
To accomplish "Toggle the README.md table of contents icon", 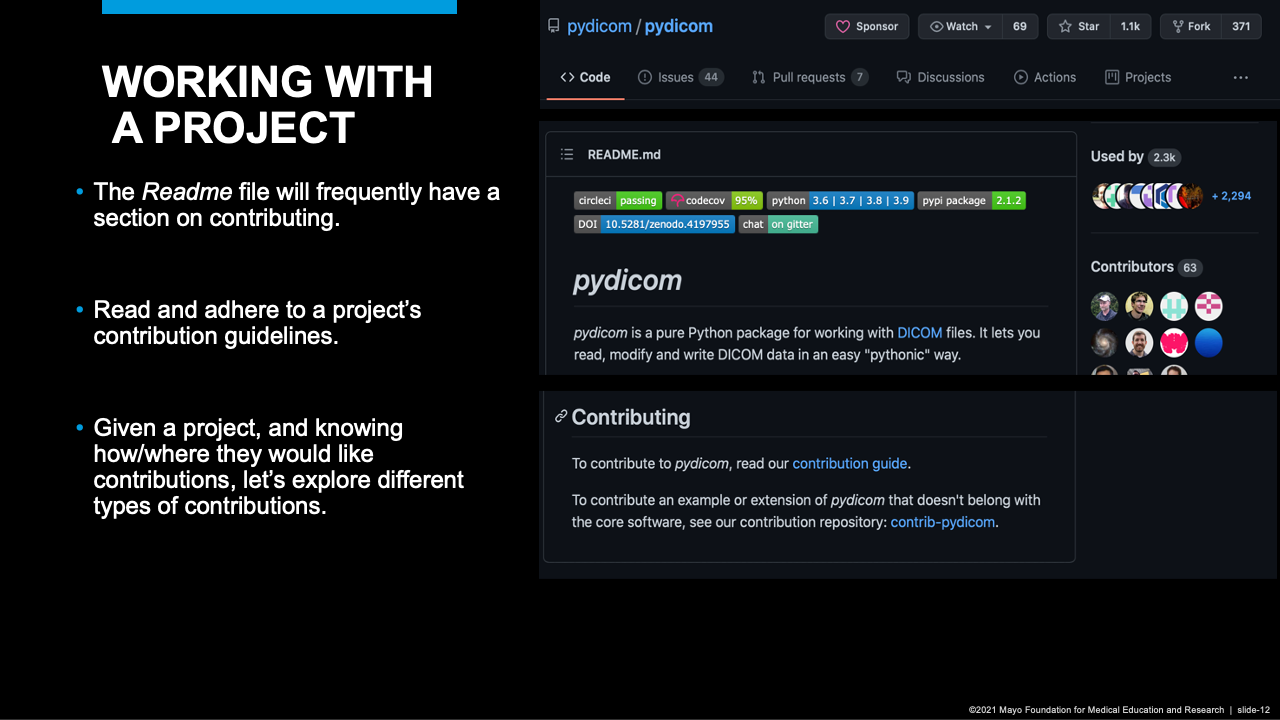I will pyautogui.click(x=567, y=154).
